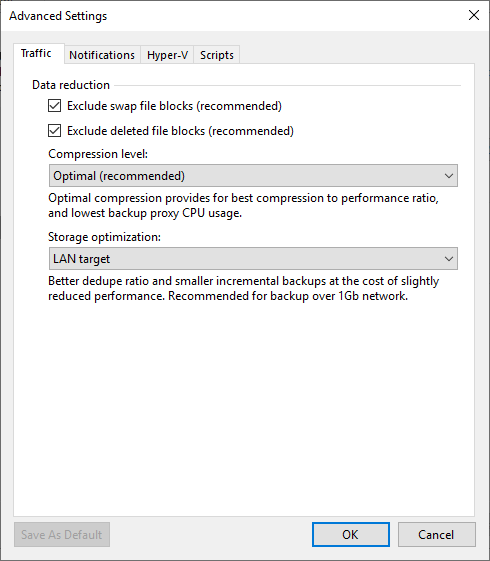Open the Compression level combo box showing Optimal
490x561 pixels.
tap(253, 176)
